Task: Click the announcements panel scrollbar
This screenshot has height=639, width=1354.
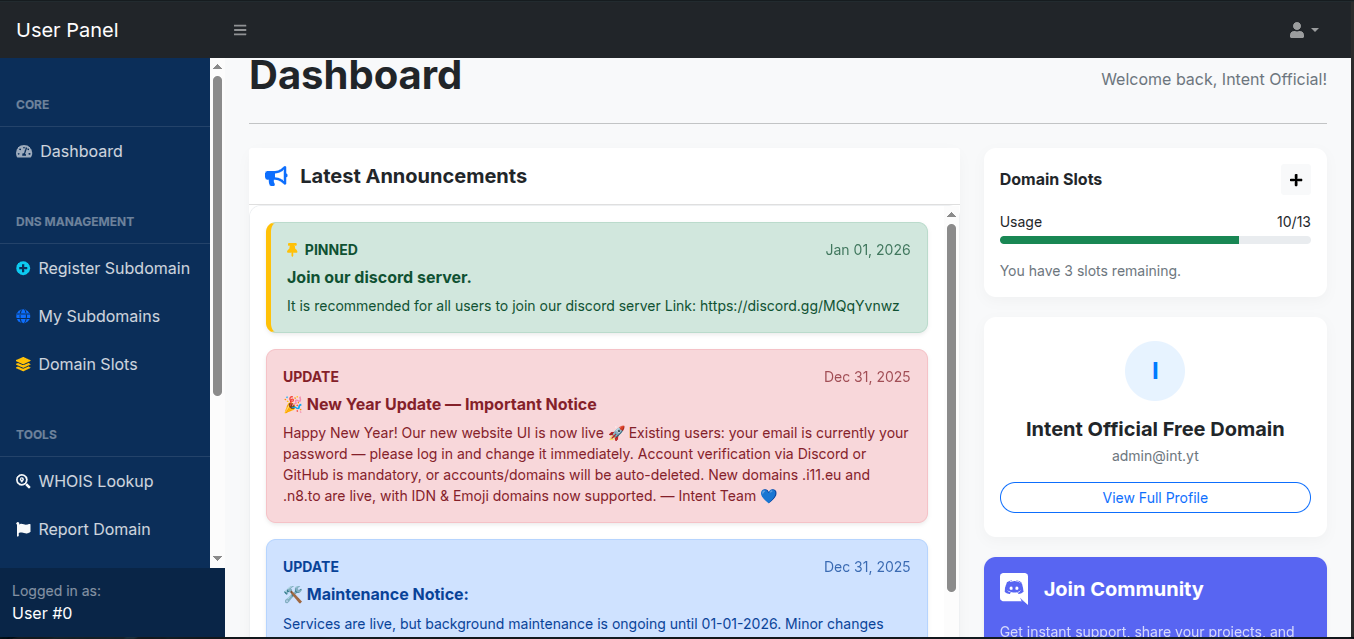Action: click(x=951, y=400)
